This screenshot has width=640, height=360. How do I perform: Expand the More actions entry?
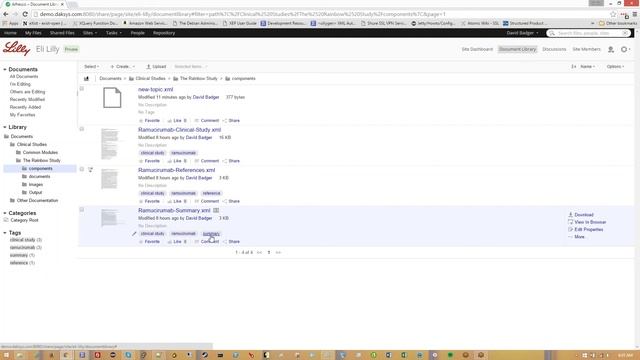[x=577, y=237]
